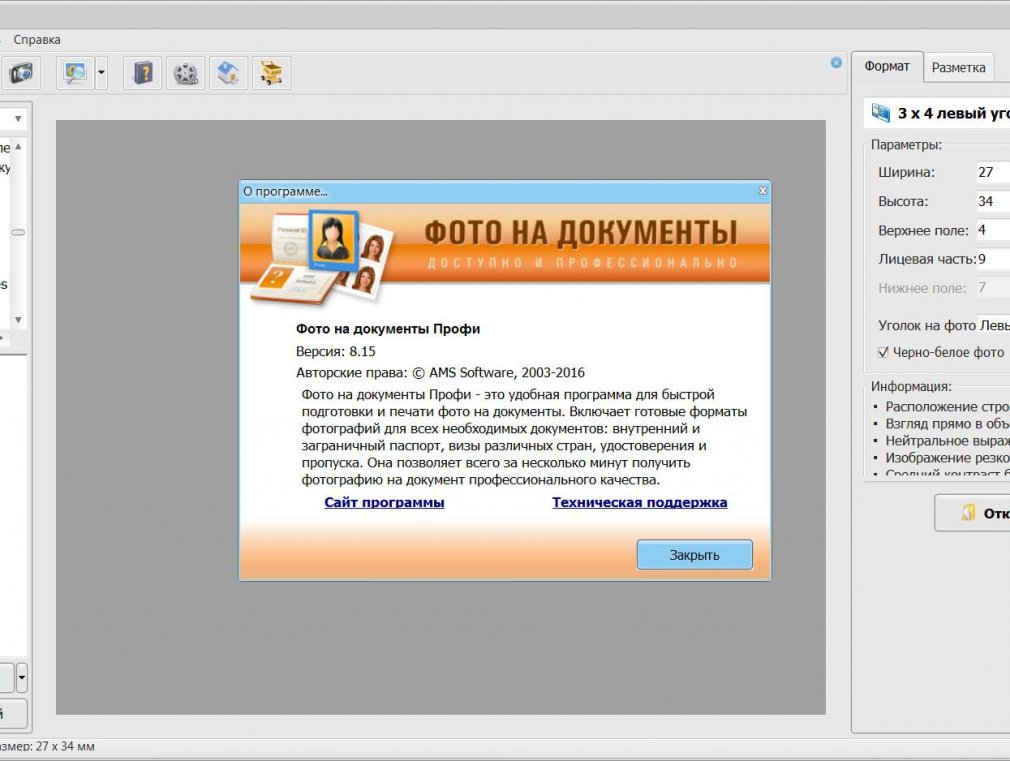
Task: Click the Параметры group label
Action: (906, 145)
